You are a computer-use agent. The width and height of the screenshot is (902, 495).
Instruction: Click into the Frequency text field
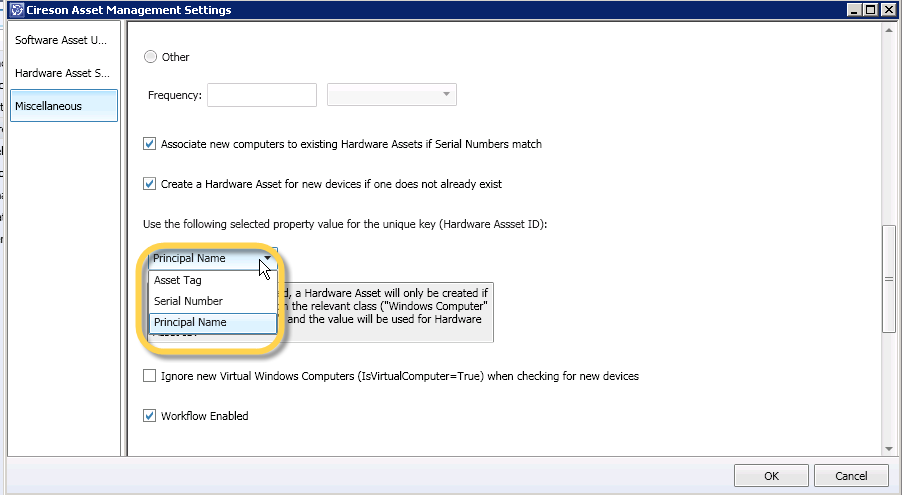(x=261, y=95)
